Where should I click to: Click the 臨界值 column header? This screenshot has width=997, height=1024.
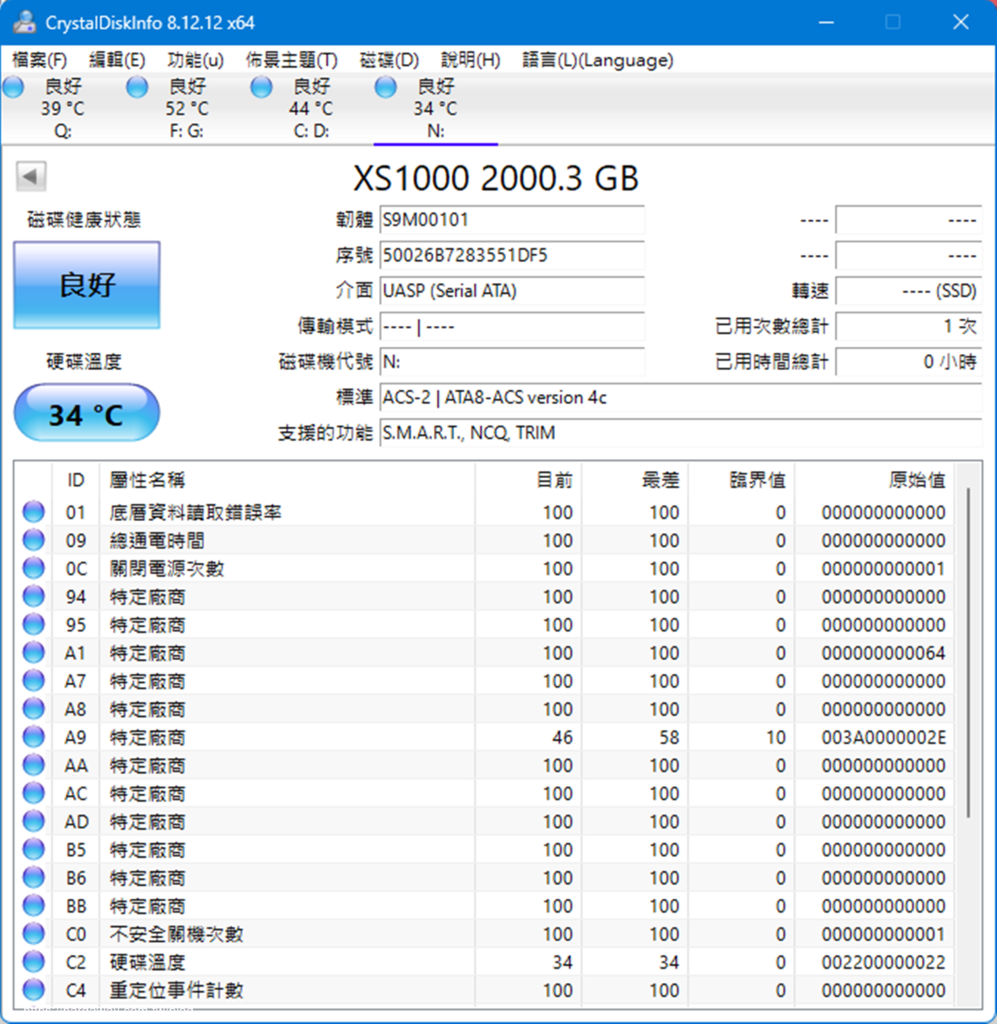pos(741,481)
